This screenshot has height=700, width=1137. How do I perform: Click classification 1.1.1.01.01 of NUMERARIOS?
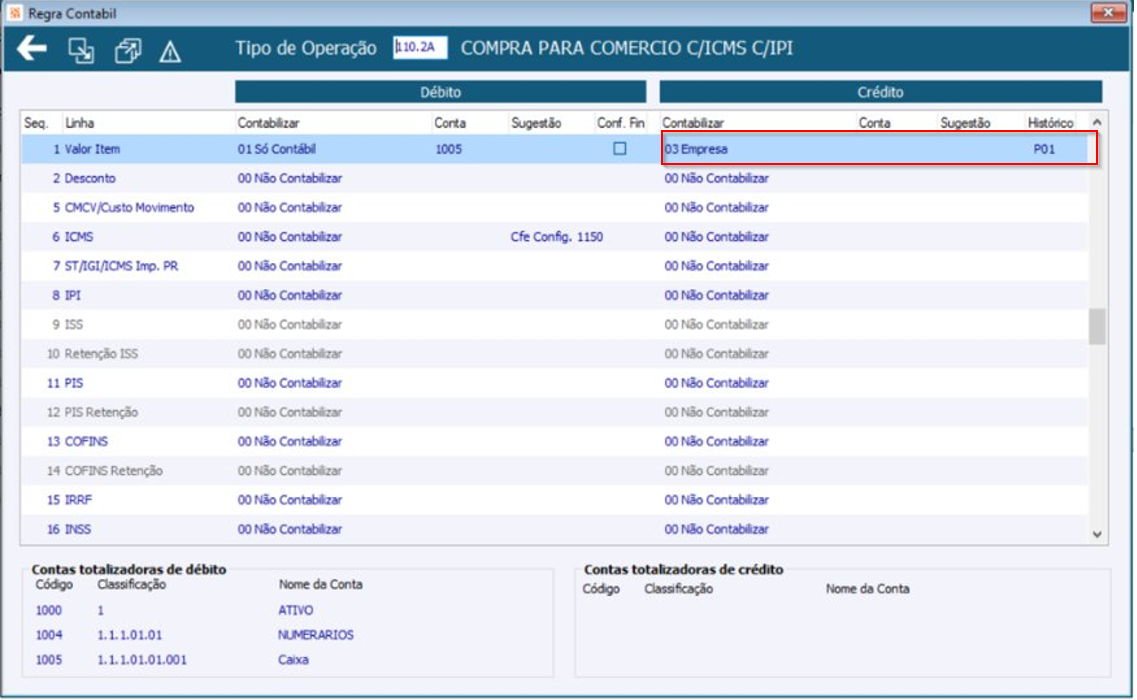click(129, 635)
